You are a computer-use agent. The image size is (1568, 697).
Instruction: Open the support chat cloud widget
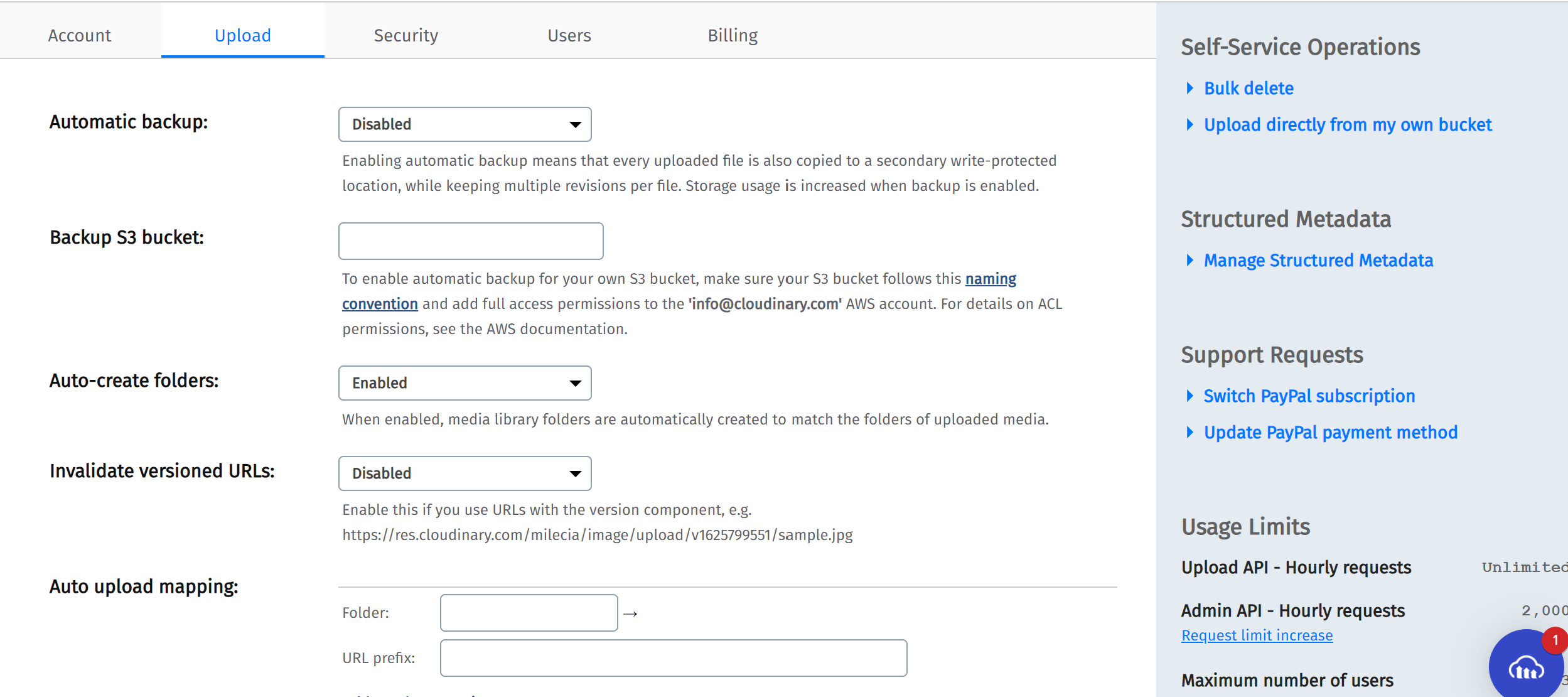coord(1525,667)
